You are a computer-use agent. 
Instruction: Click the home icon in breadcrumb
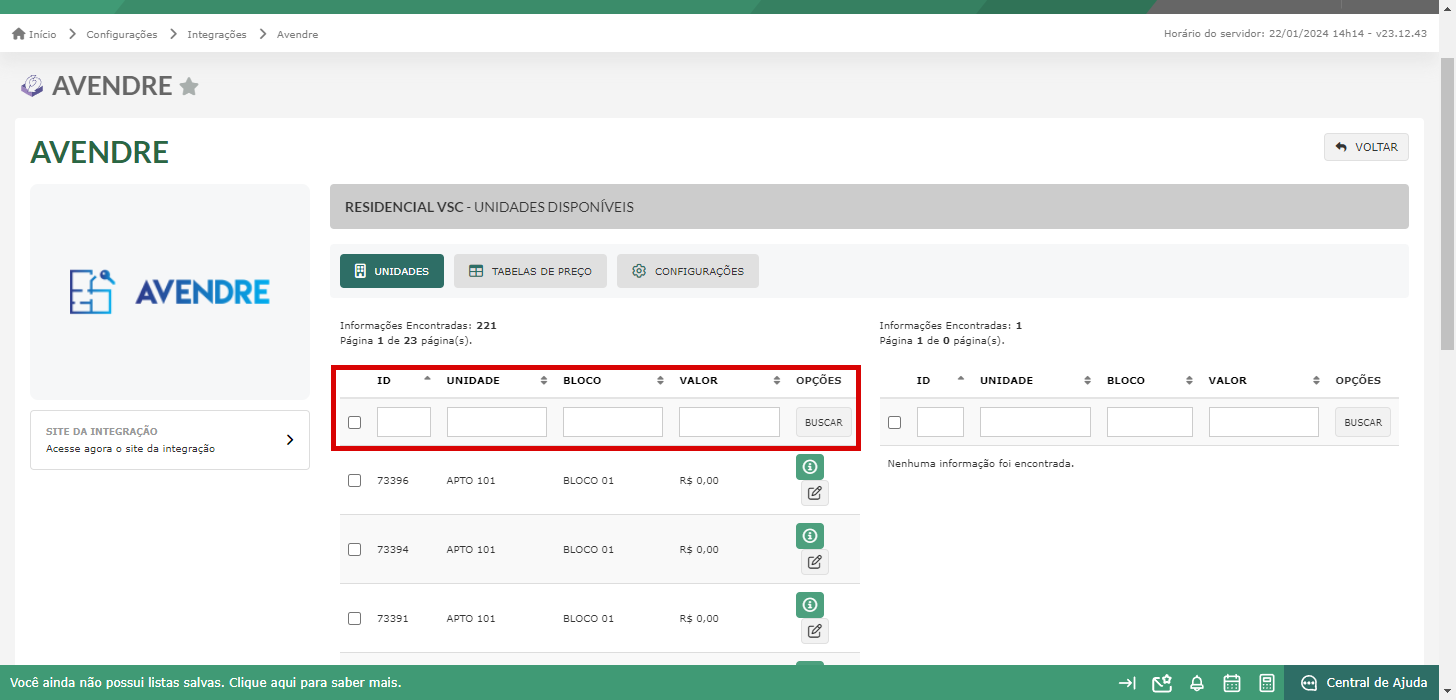click(x=18, y=34)
